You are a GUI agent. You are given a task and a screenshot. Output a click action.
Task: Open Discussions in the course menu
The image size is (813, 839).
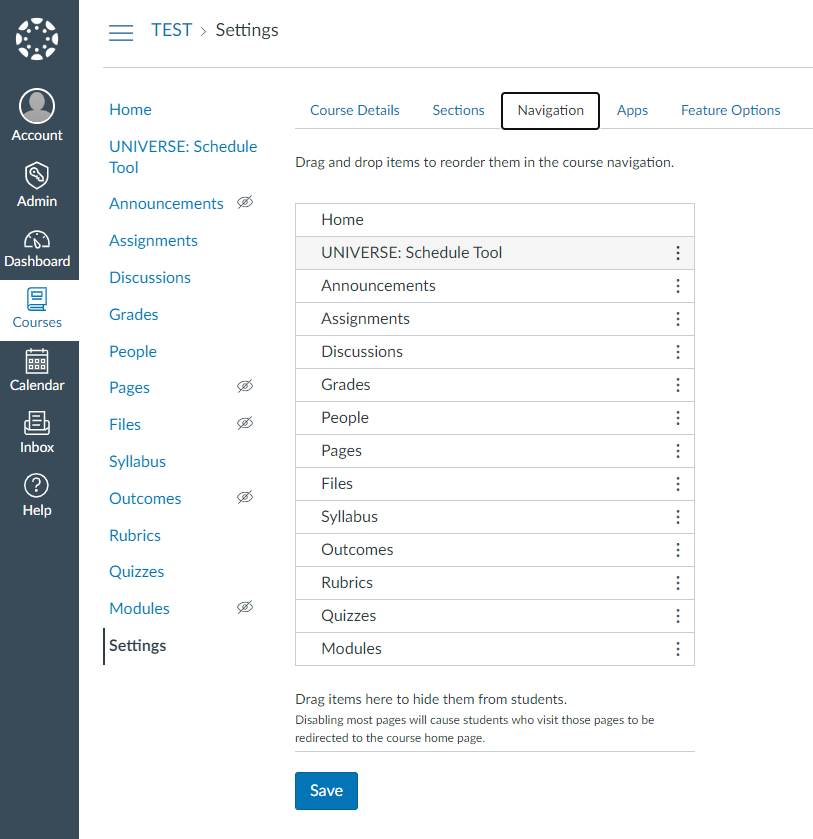(150, 278)
